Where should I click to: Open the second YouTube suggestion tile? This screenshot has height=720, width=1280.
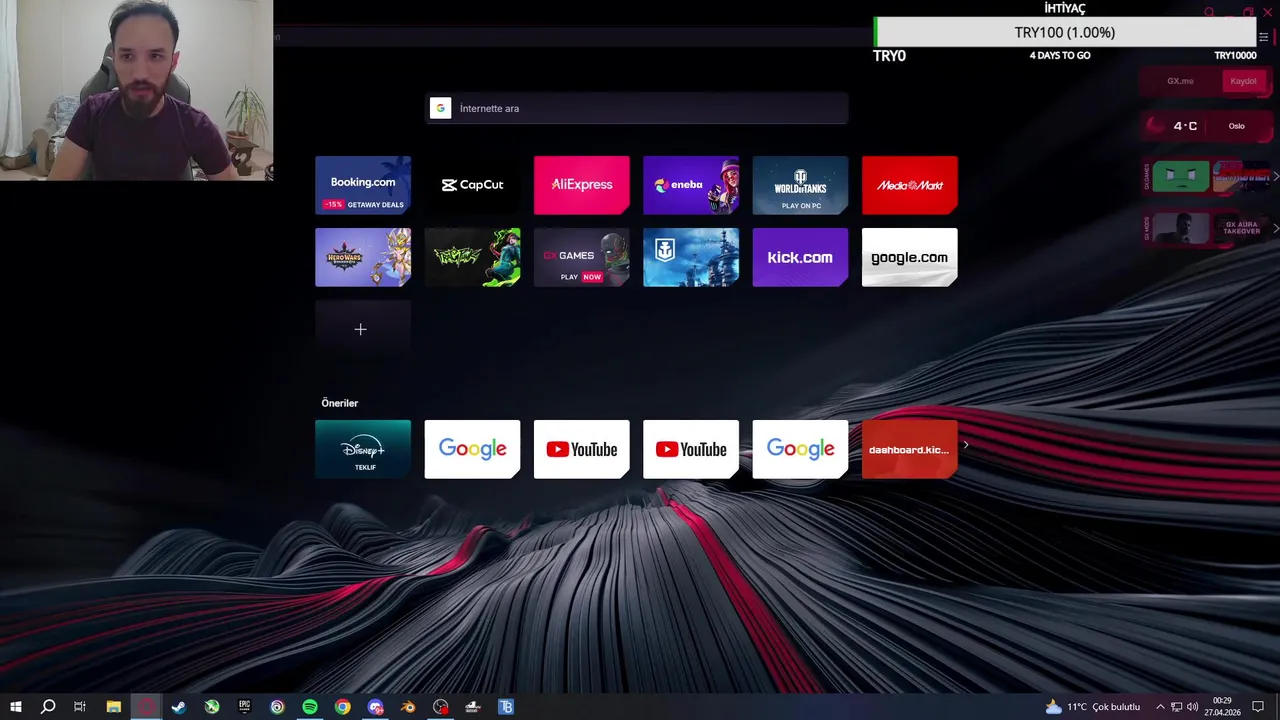pyautogui.click(x=691, y=449)
